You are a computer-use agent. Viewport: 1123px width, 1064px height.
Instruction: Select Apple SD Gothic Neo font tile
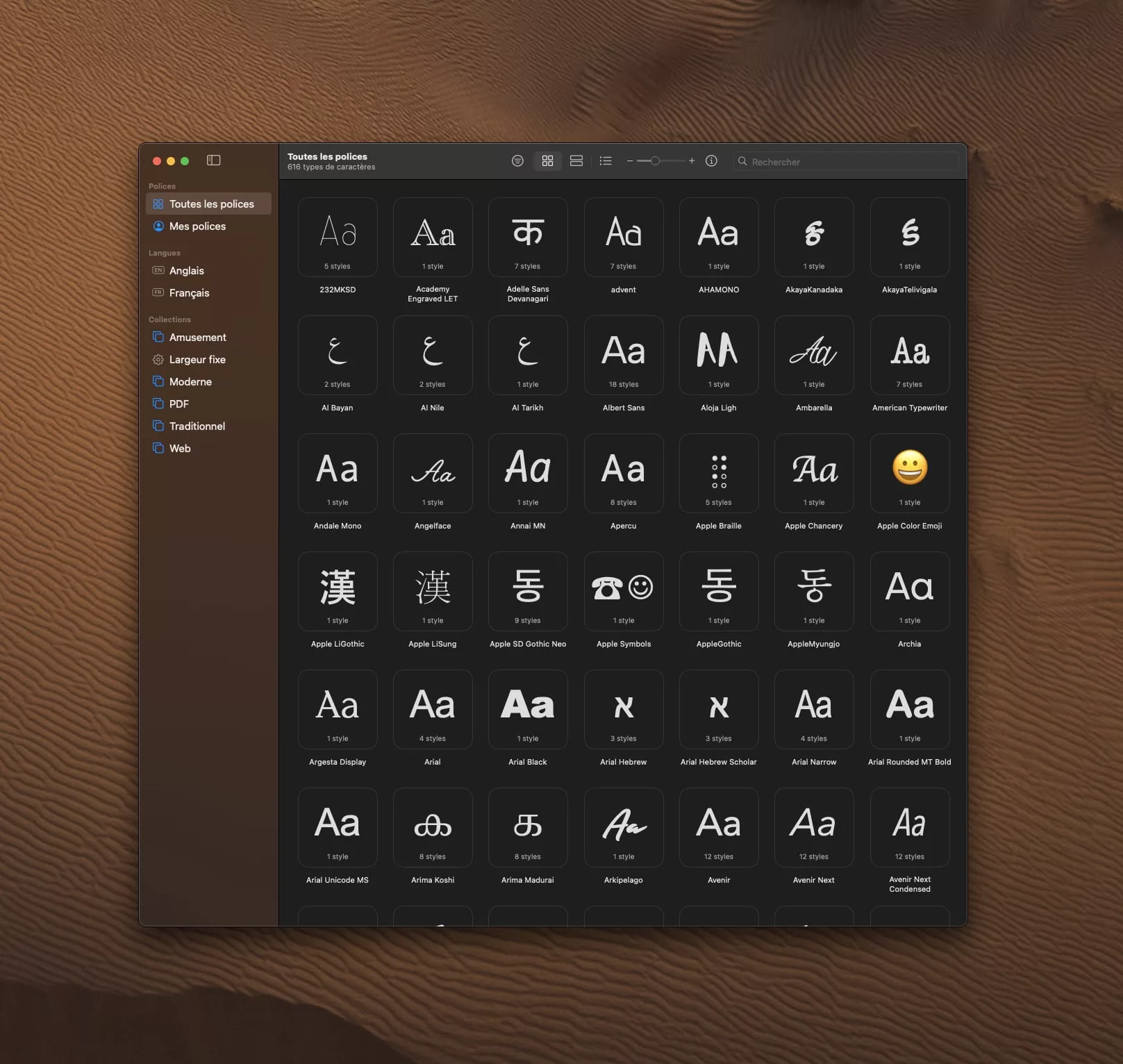(x=528, y=591)
